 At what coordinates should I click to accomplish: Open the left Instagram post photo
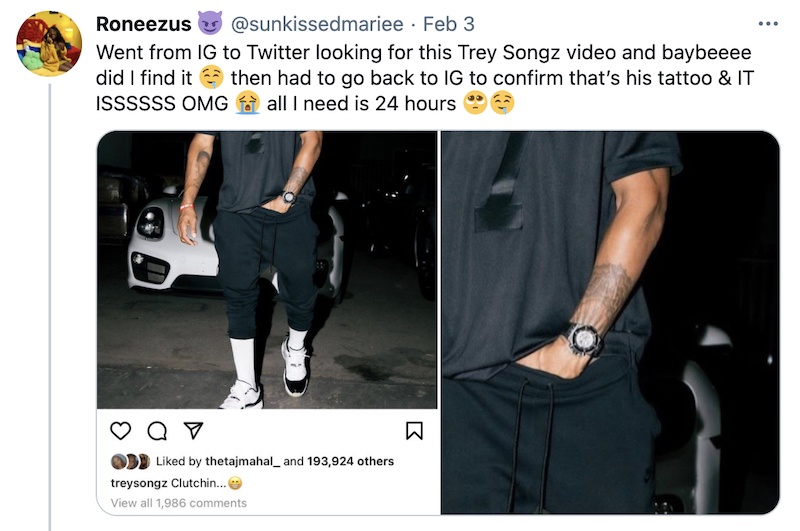tap(267, 271)
